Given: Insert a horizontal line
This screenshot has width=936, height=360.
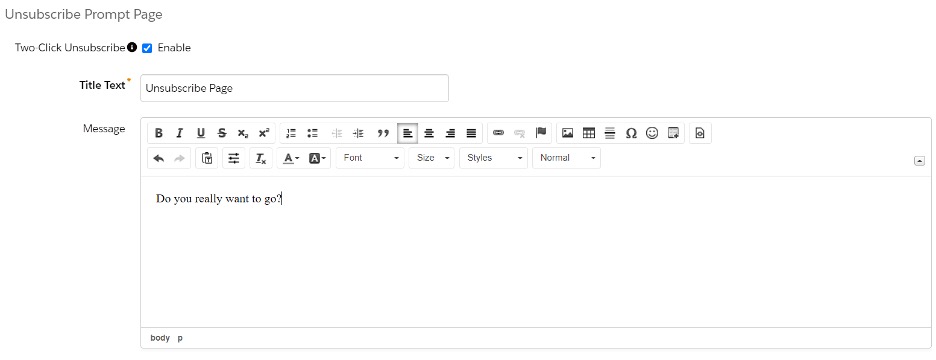Looking at the screenshot, I should click(609, 133).
